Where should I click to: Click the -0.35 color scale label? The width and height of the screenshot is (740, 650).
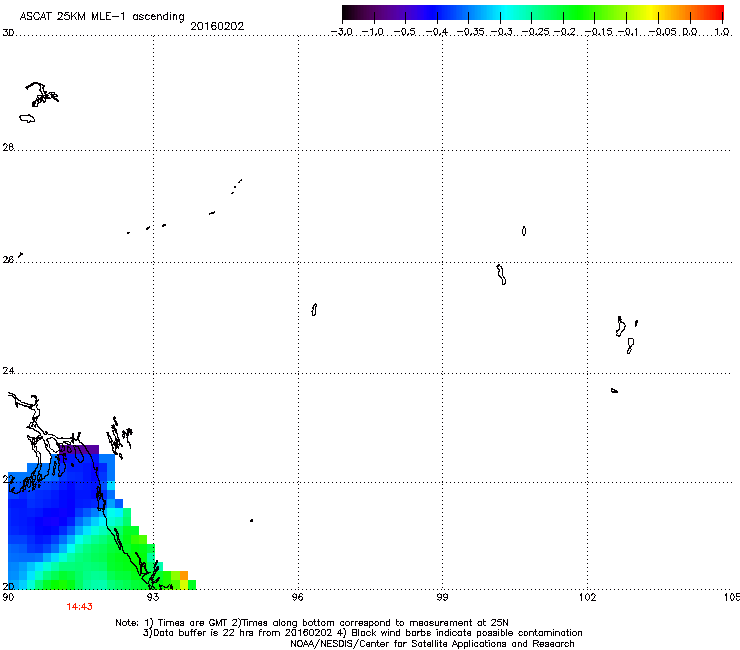coord(469,32)
